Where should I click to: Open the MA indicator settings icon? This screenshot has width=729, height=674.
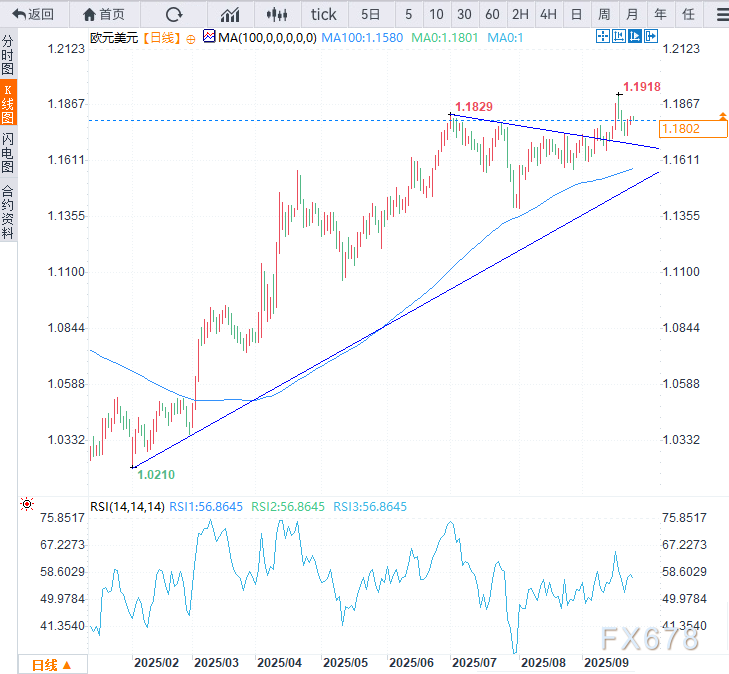pyautogui.click(x=208, y=36)
